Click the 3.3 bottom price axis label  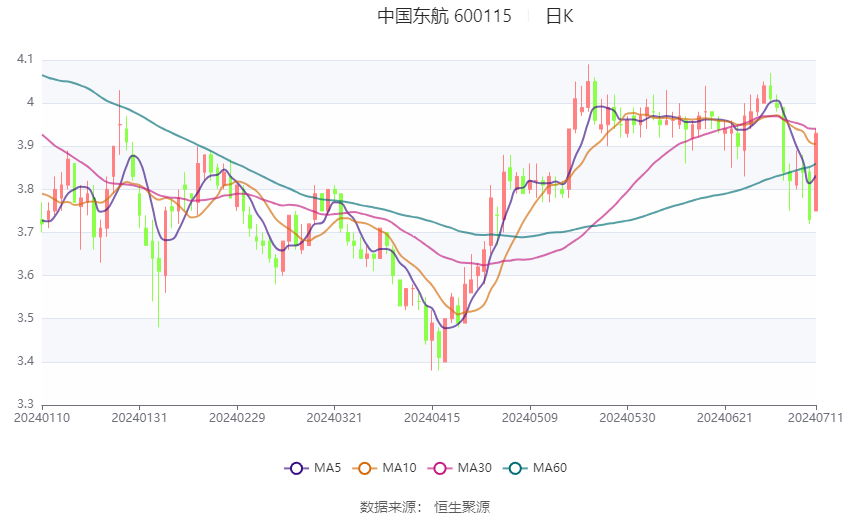pos(25,404)
